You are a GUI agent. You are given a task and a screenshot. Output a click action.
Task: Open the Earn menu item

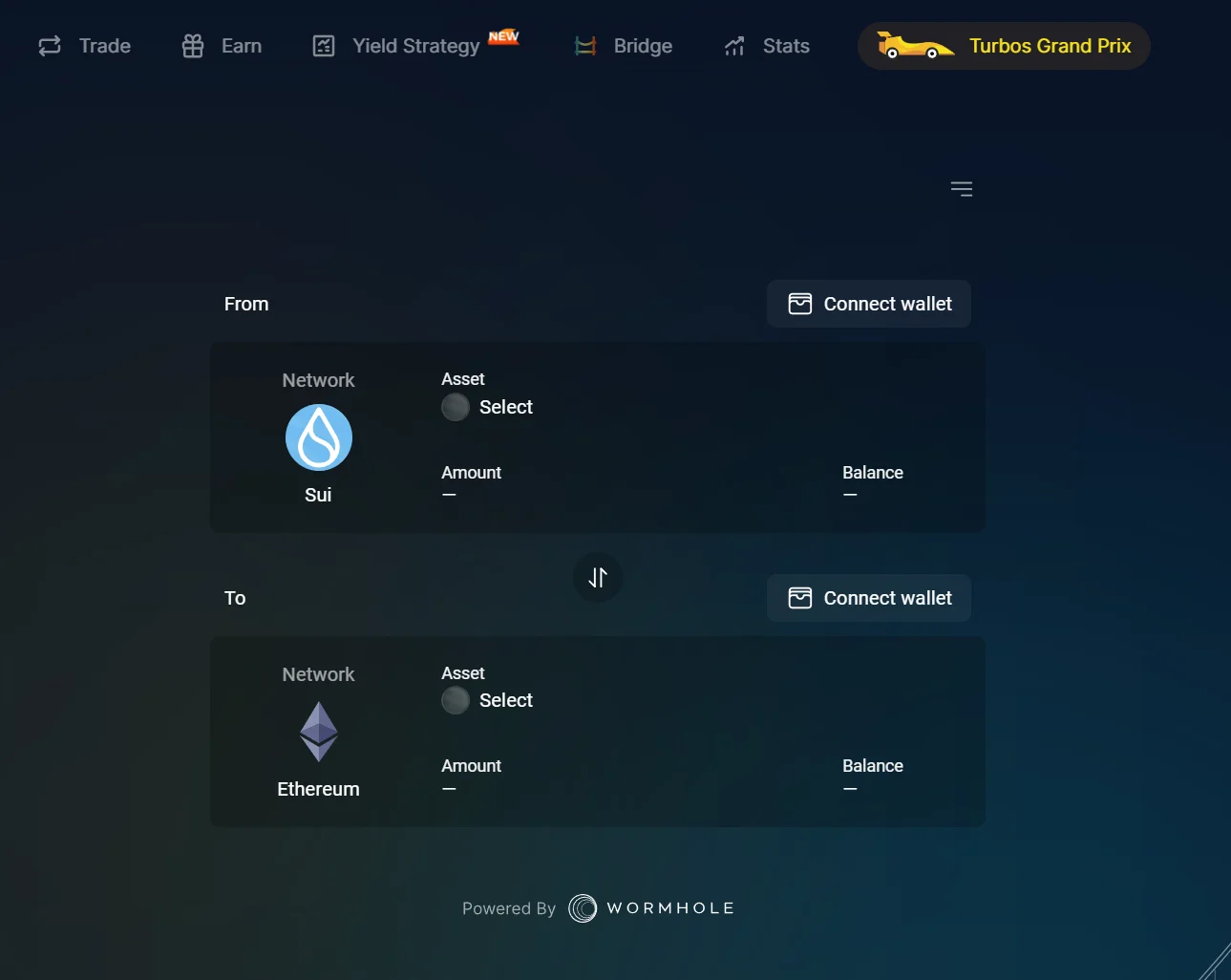[x=222, y=46]
